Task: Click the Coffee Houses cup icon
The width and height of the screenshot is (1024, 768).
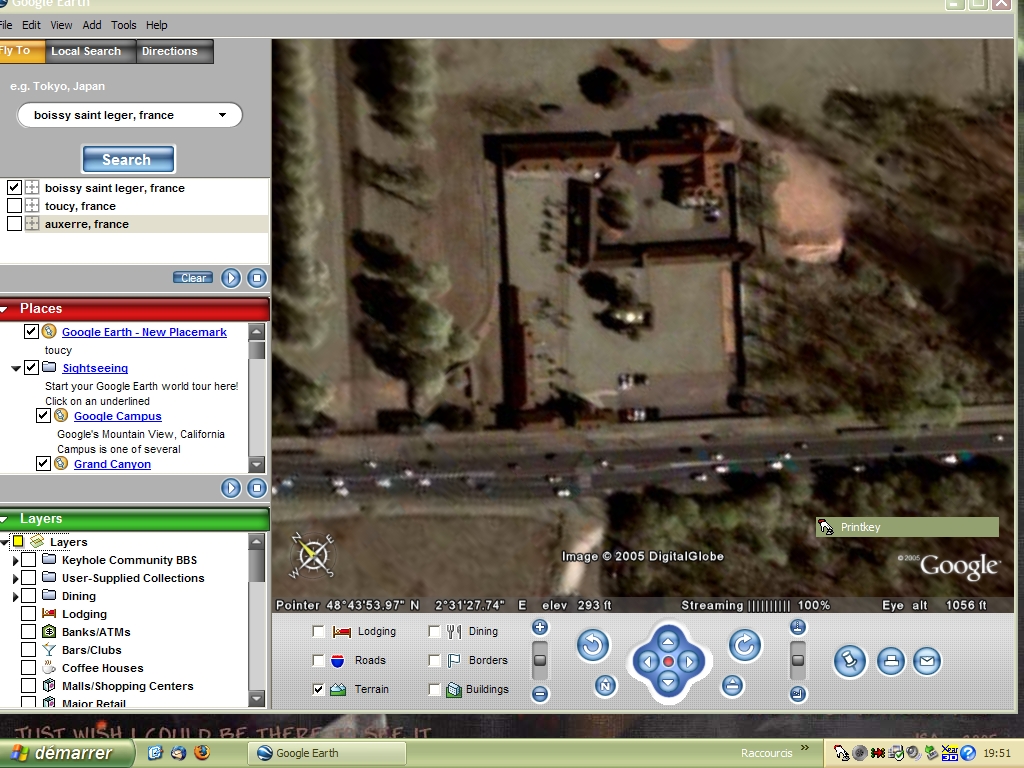Action: (49, 667)
